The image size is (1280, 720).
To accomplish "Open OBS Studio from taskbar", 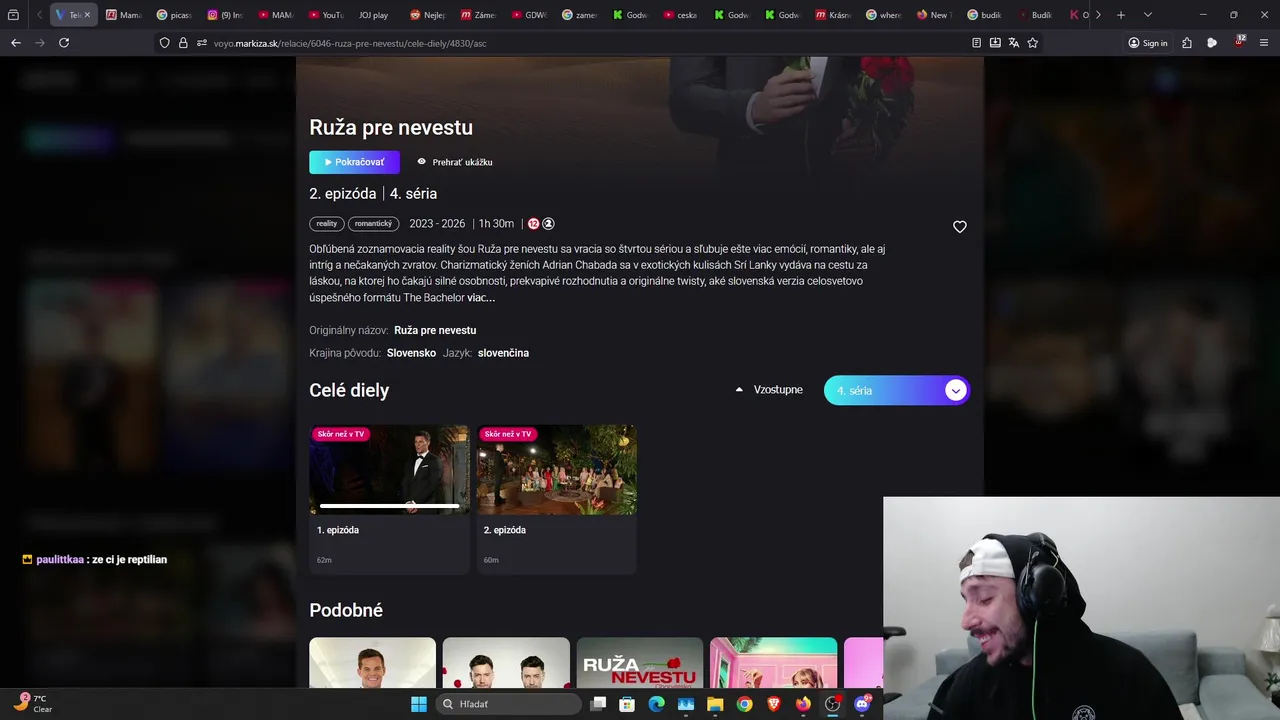I will 832,704.
